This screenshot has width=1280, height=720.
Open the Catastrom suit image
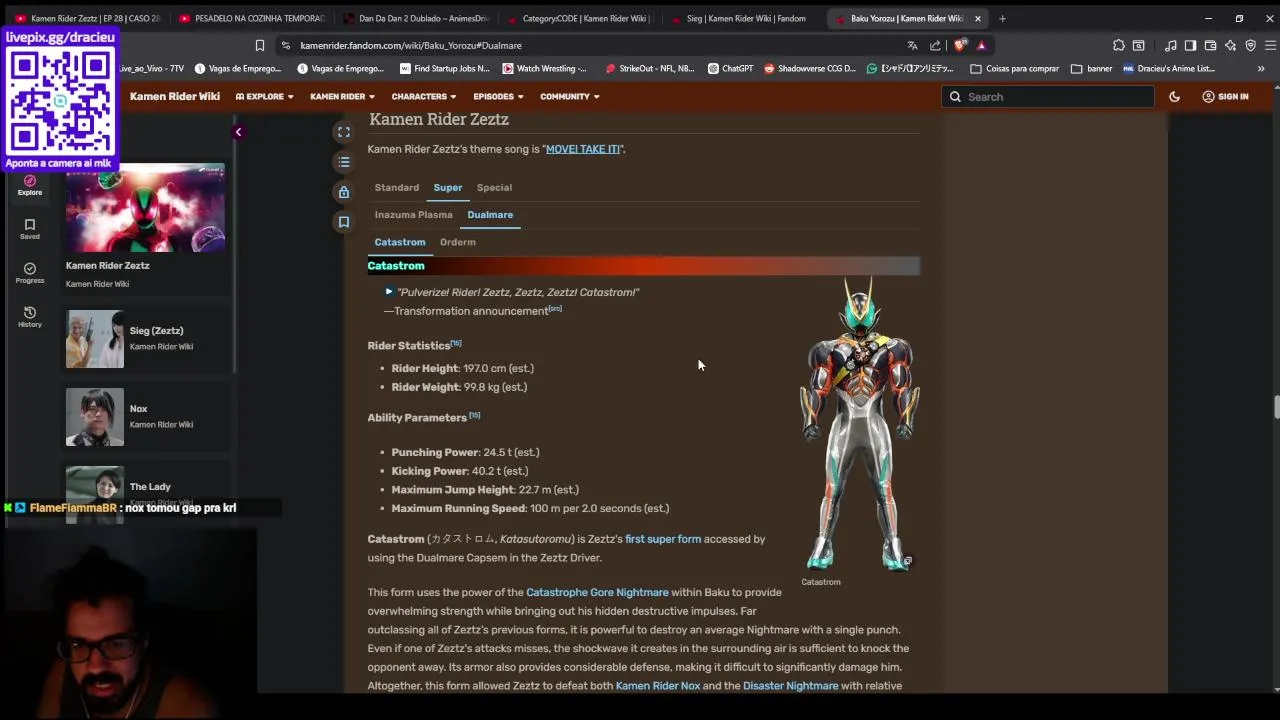pyautogui.click(x=859, y=424)
